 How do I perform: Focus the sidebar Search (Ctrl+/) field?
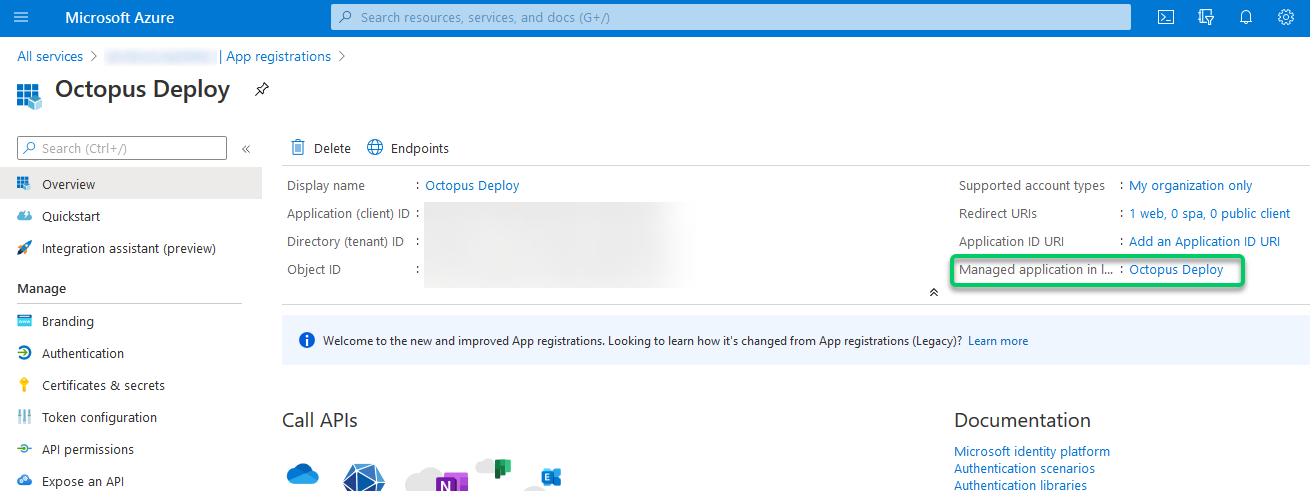122,148
